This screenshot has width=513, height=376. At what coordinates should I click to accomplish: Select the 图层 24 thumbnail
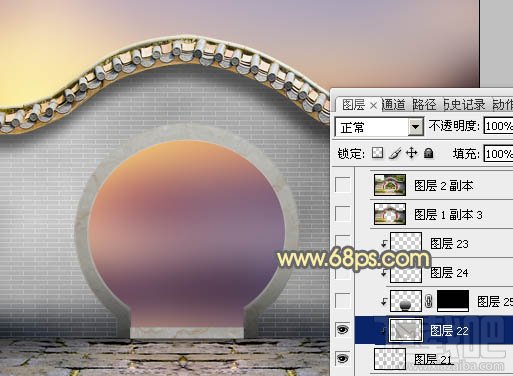(406, 273)
